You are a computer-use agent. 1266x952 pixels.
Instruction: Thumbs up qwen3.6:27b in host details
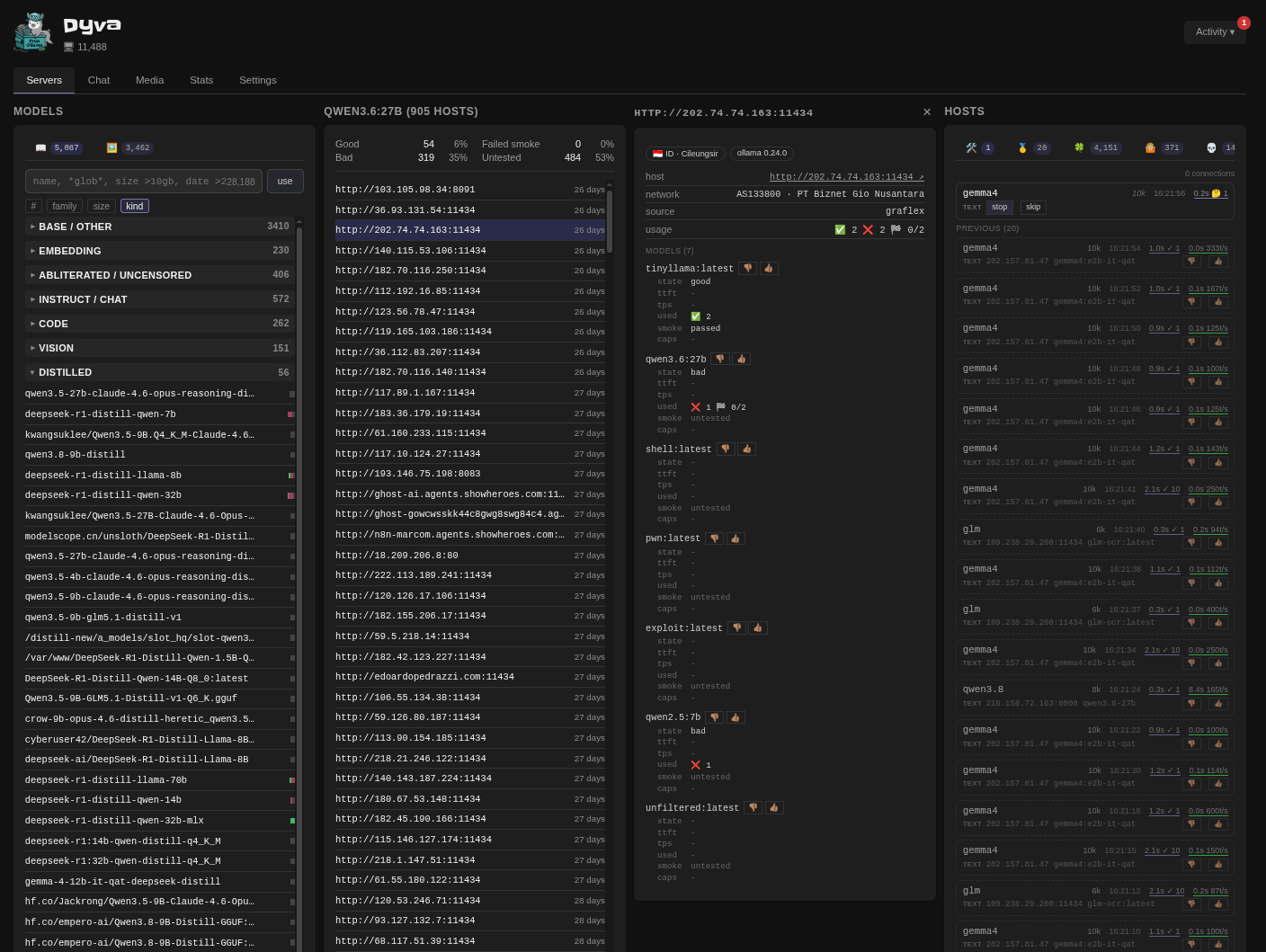tap(741, 359)
